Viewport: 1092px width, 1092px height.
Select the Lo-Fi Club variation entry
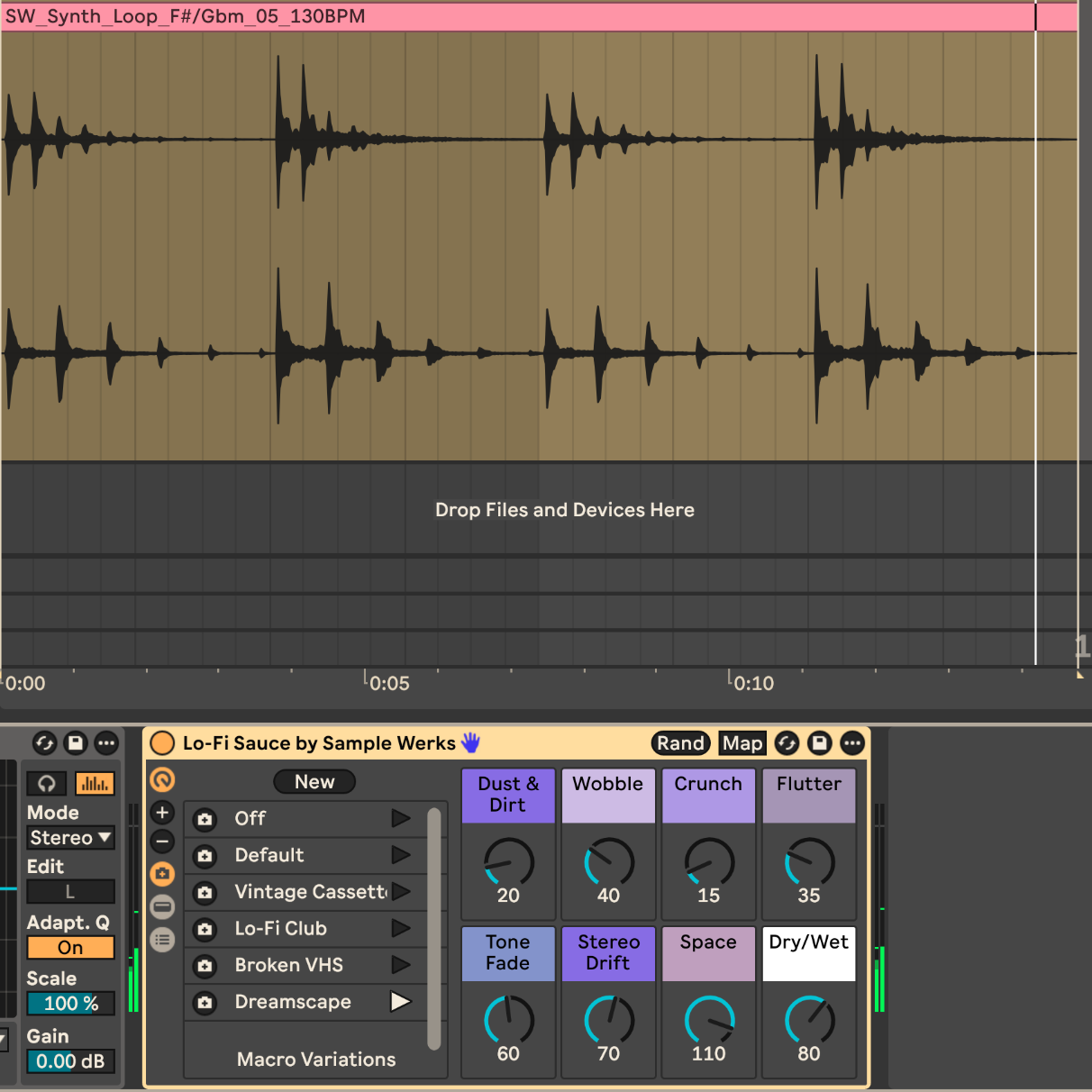[x=281, y=929]
